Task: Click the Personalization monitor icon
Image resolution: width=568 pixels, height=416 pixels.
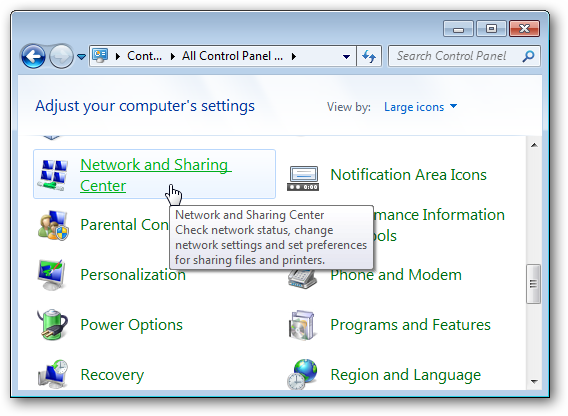Action: click(52, 275)
